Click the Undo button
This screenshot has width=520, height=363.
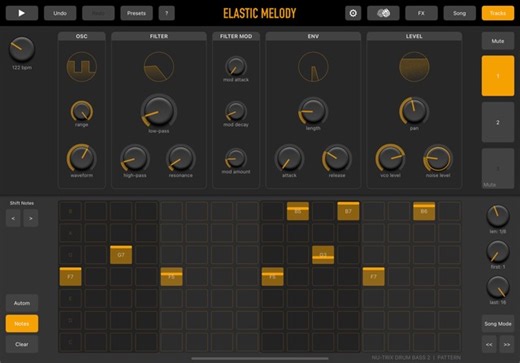tap(60, 13)
